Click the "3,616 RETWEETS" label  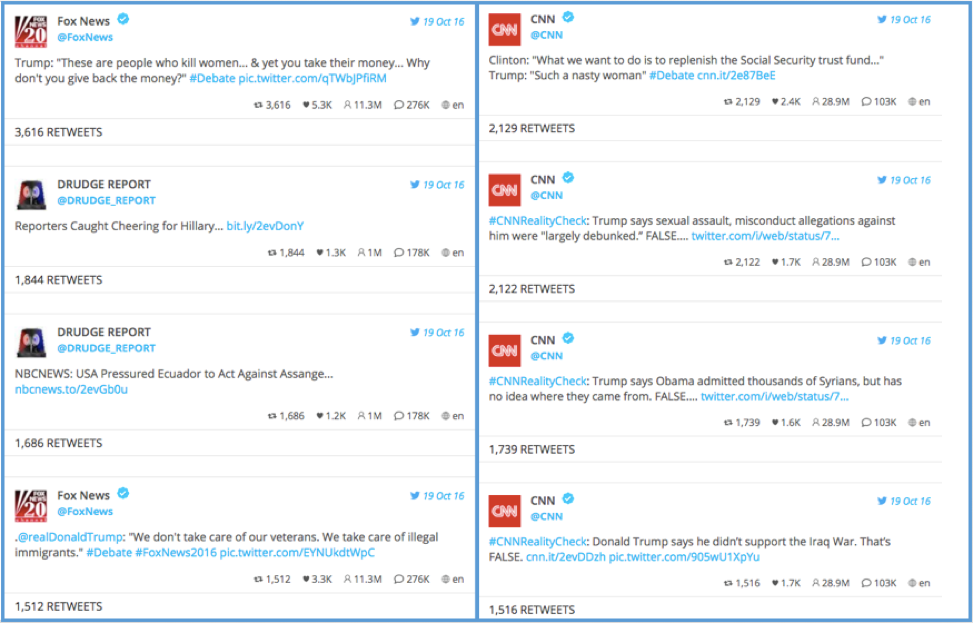pos(58,132)
